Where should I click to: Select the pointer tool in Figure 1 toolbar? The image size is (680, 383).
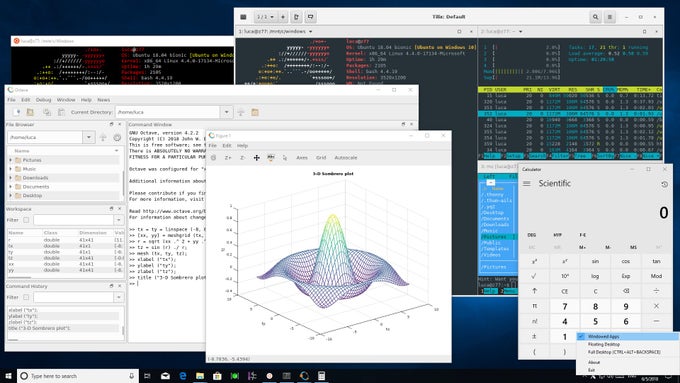[x=285, y=157]
